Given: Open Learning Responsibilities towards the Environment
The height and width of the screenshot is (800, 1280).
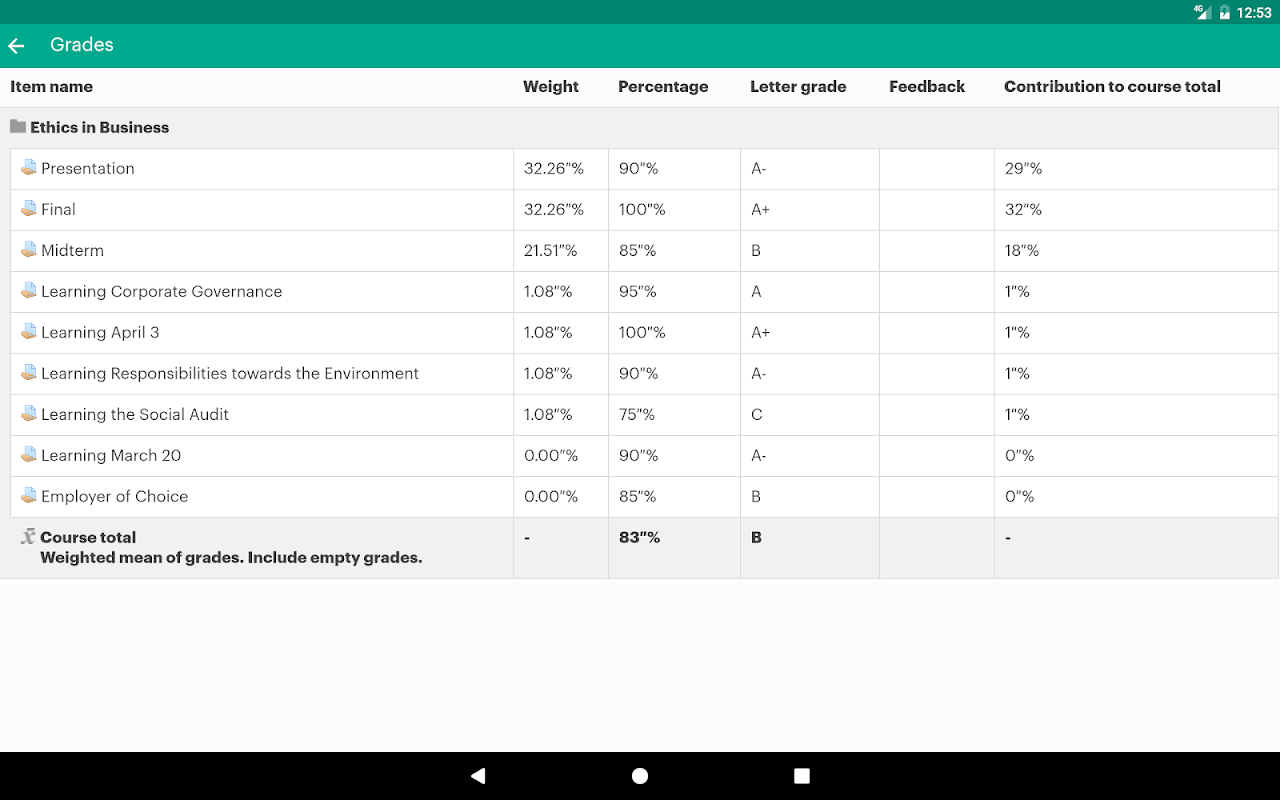Looking at the screenshot, I should [x=230, y=373].
